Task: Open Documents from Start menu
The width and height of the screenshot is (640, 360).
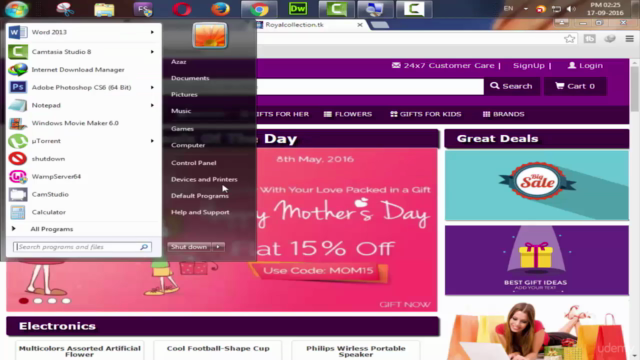Action: coord(190,78)
